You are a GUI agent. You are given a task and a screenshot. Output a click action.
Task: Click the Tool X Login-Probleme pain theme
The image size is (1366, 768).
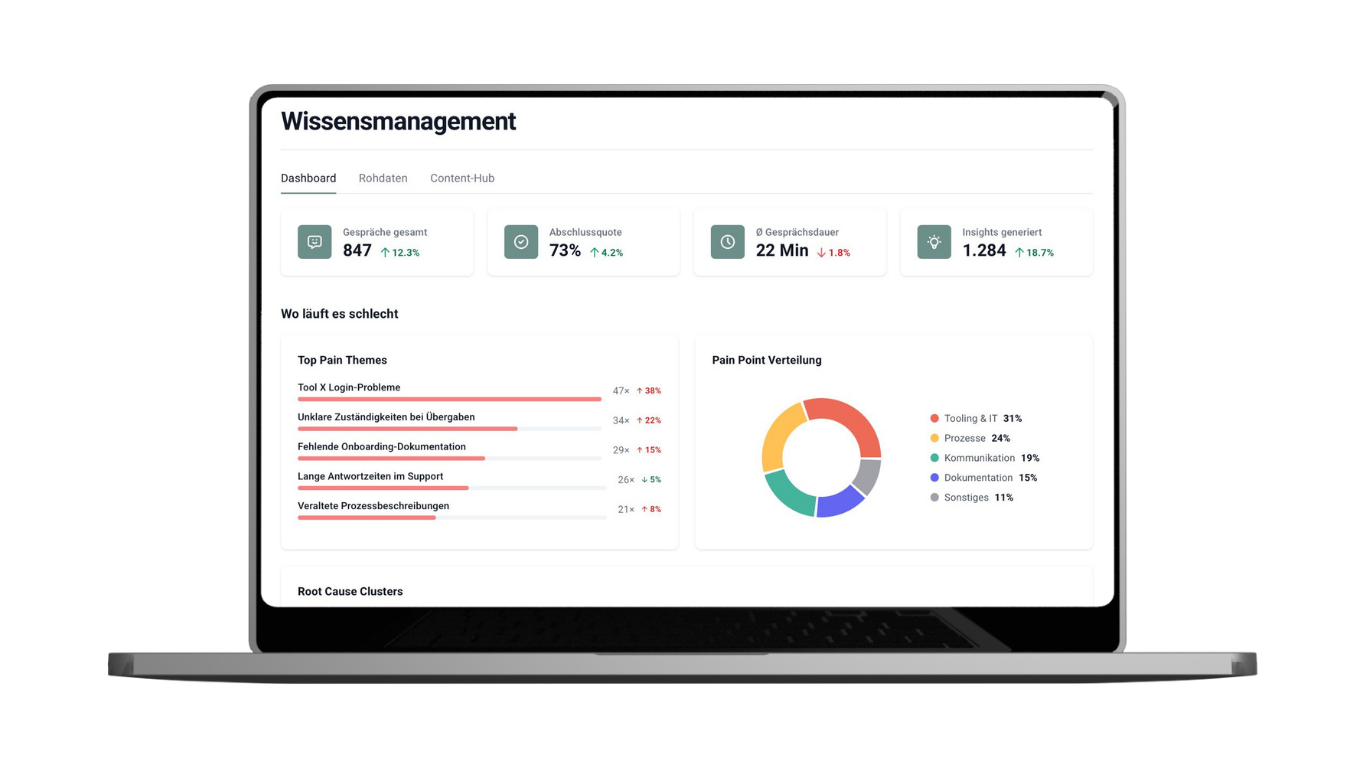coord(348,386)
